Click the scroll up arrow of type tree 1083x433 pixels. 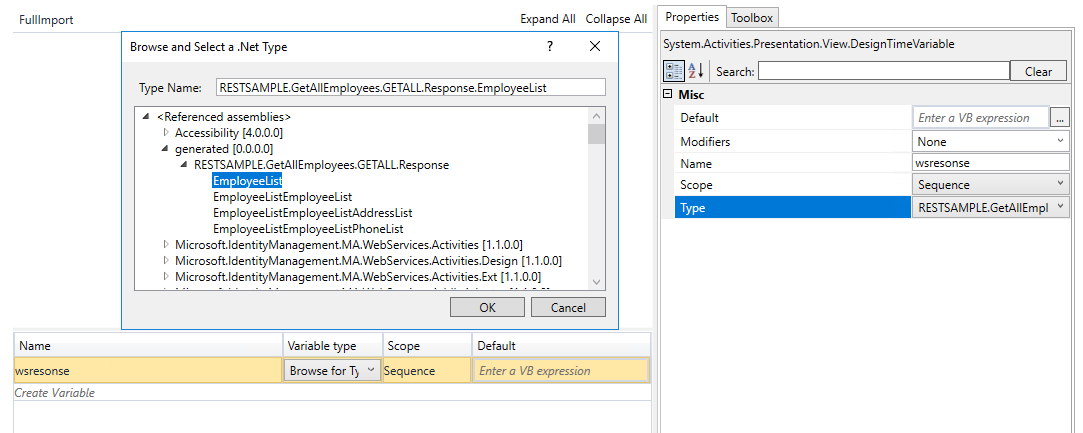pyautogui.click(x=597, y=116)
